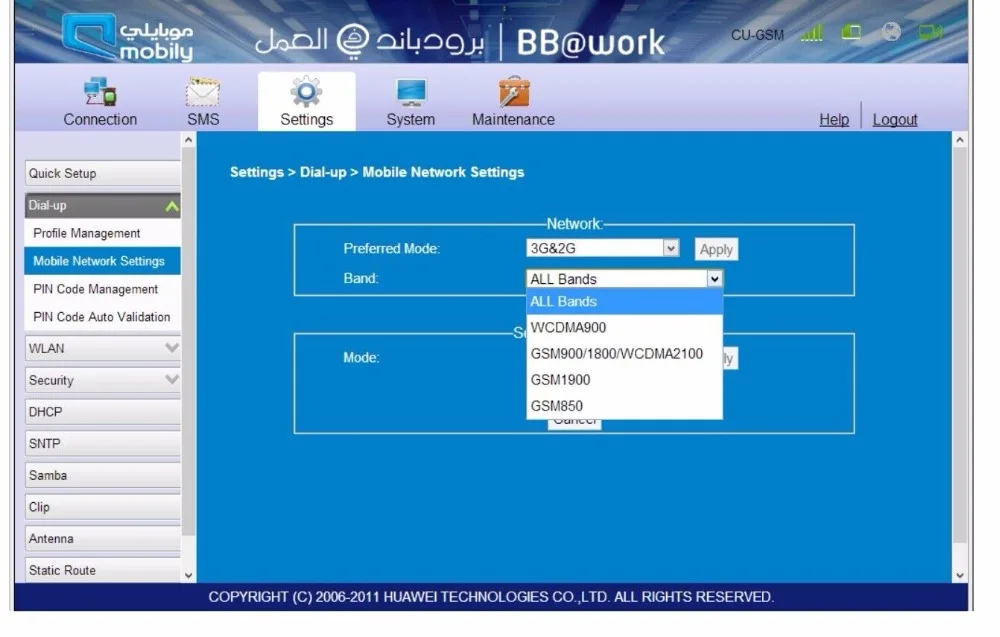The width and height of the screenshot is (1000, 637).
Task: Open Samba settings in sidebar
Action: pos(103,476)
